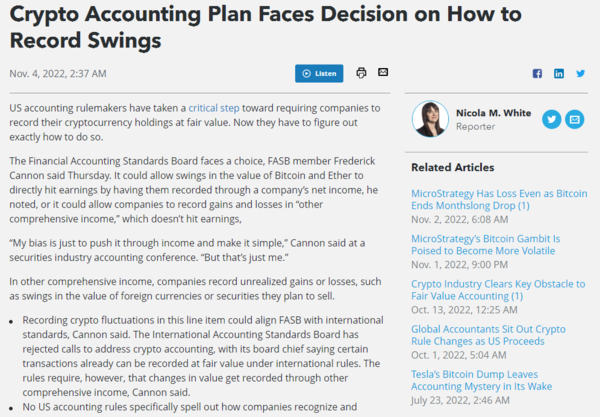Share the article on Facebook
Screen dimensions: 600x417
537,74
